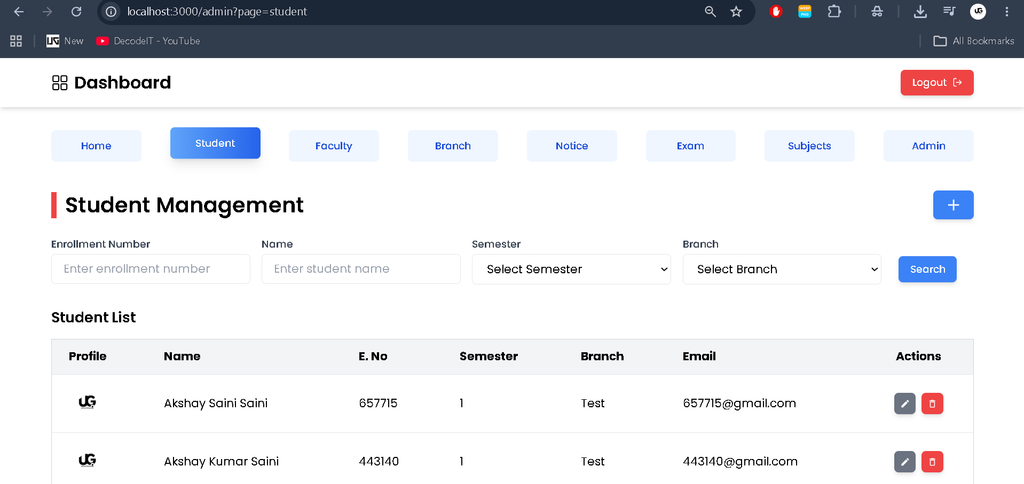Focus the Enrollment Number input field
The image size is (1024, 484).
[151, 269]
